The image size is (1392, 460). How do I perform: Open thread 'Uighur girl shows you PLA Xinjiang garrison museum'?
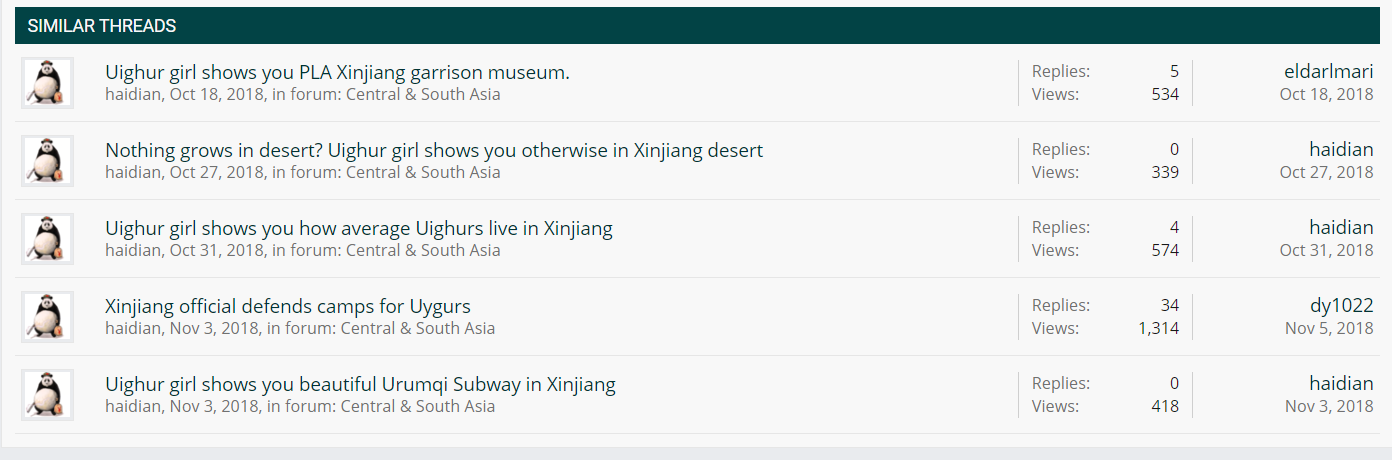[x=337, y=72]
